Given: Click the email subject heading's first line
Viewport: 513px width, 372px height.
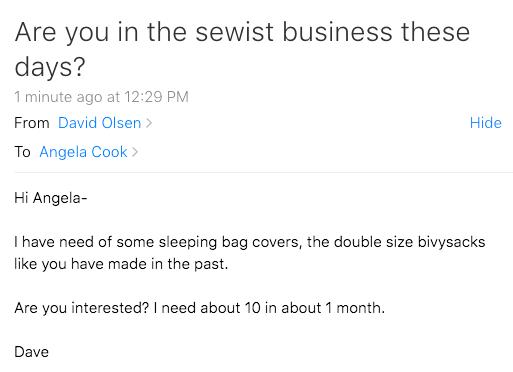Looking at the screenshot, I should (242, 32).
